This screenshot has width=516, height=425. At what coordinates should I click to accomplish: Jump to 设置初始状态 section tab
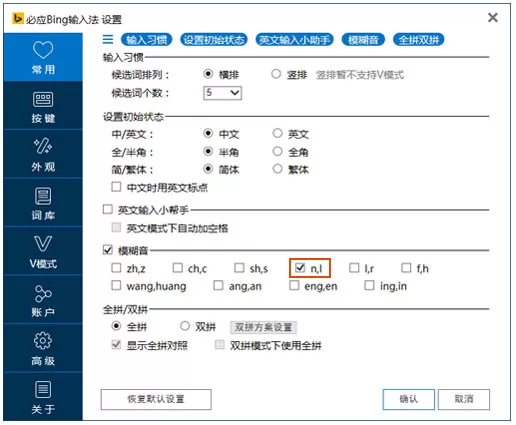[214, 40]
